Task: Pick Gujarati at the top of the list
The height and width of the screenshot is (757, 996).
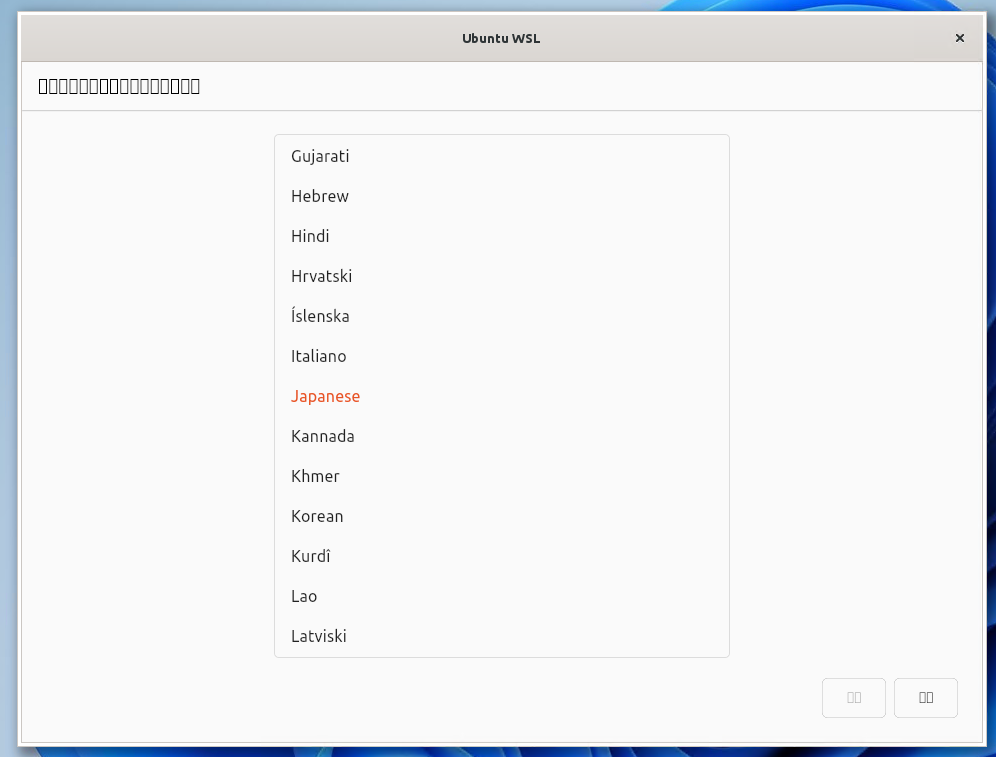Action: coord(320,156)
